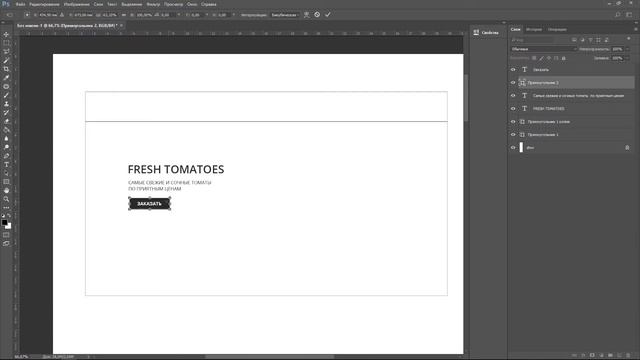Image resolution: width=640 pixels, height=360 pixels.
Task: Close the document tab
Action: (122, 25)
